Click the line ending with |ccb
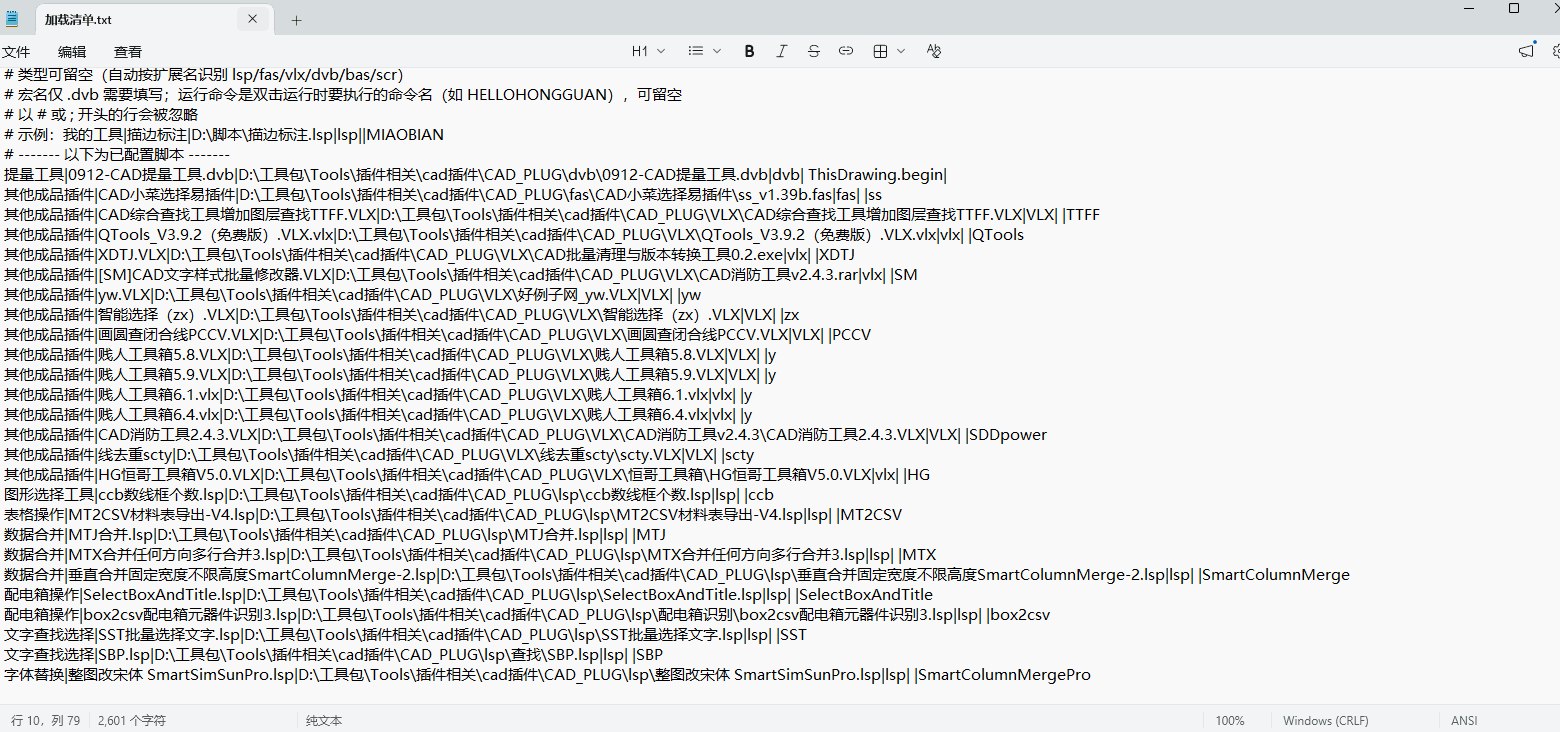The image size is (1560, 732). 389,495
